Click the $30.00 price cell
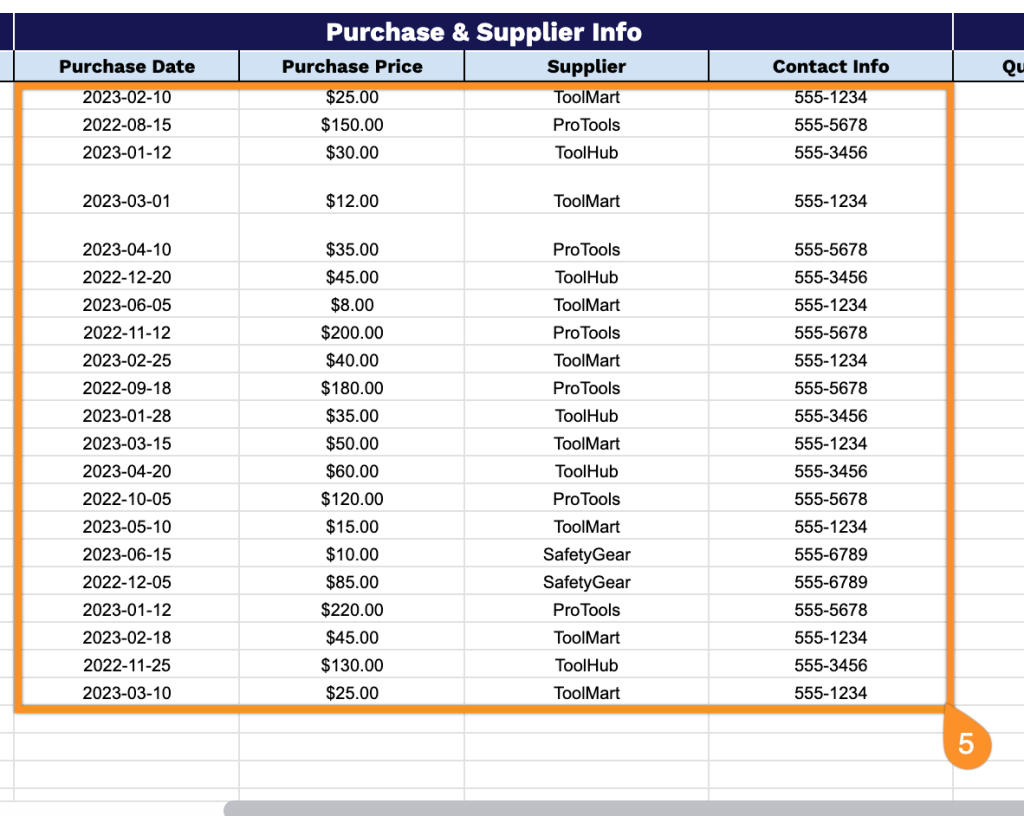The height and width of the screenshot is (816, 1024). [352, 153]
